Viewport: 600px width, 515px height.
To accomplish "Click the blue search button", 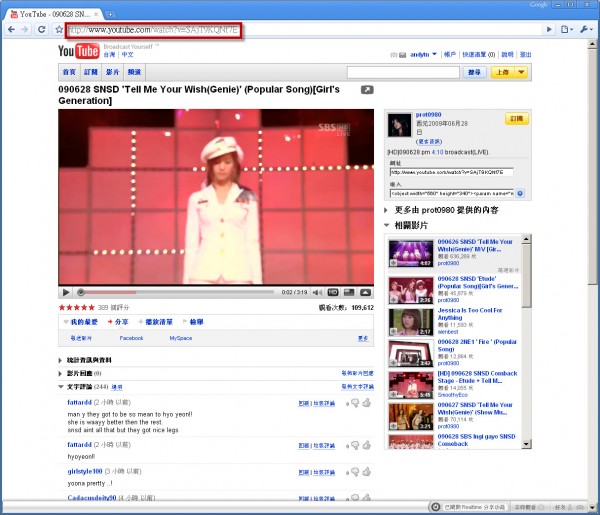I will [x=474, y=72].
